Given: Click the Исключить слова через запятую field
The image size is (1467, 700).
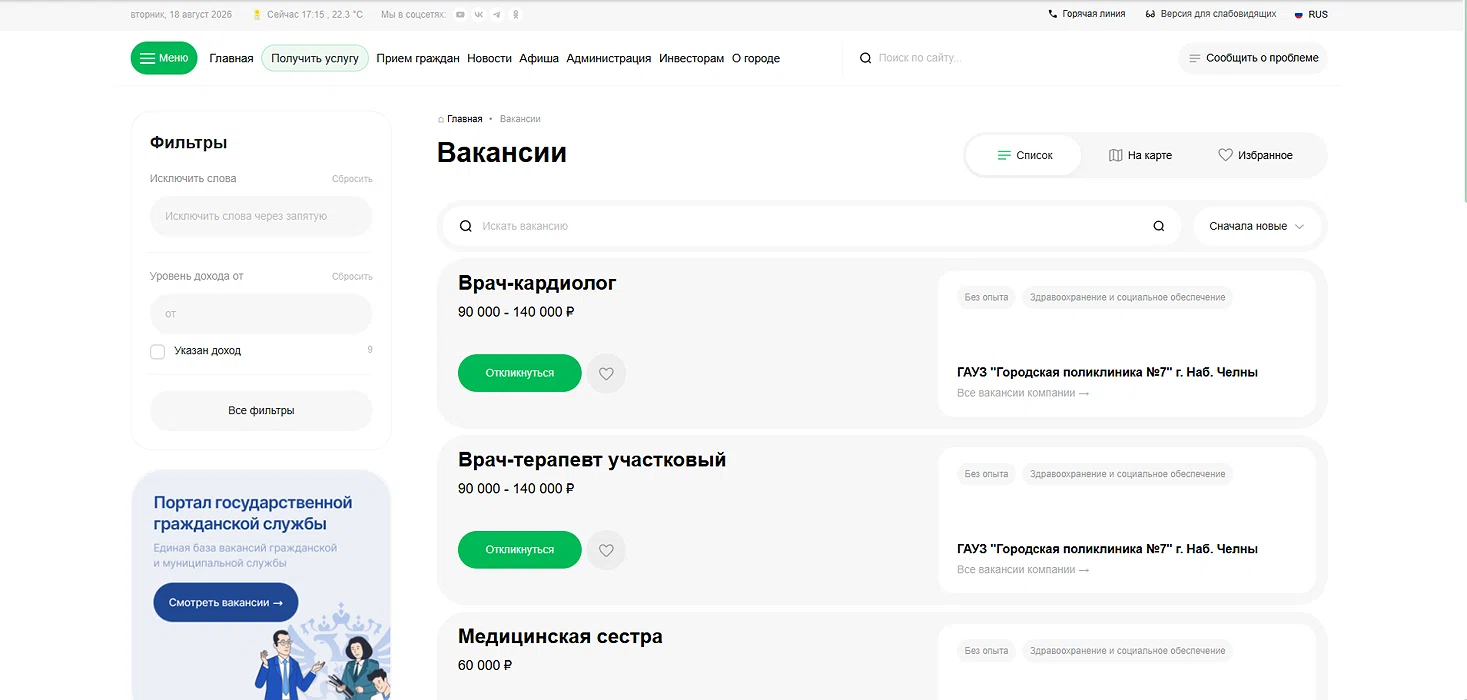Looking at the screenshot, I should pyautogui.click(x=261, y=216).
